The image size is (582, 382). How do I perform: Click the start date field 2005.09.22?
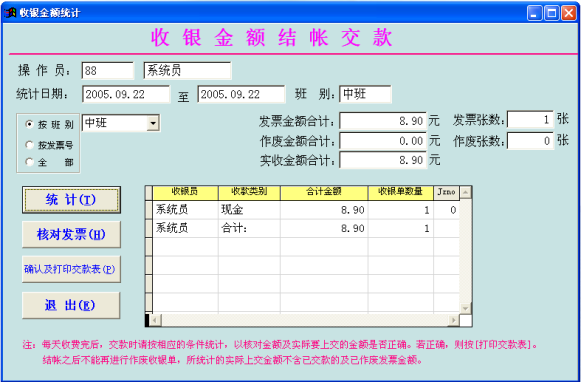[126, 94]
